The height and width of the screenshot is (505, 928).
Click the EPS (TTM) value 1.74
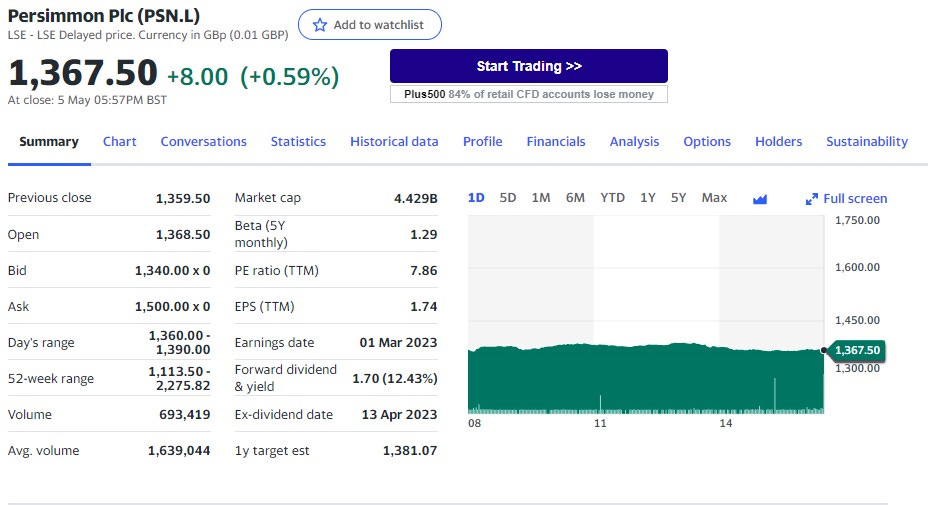(x=424, y=307)
